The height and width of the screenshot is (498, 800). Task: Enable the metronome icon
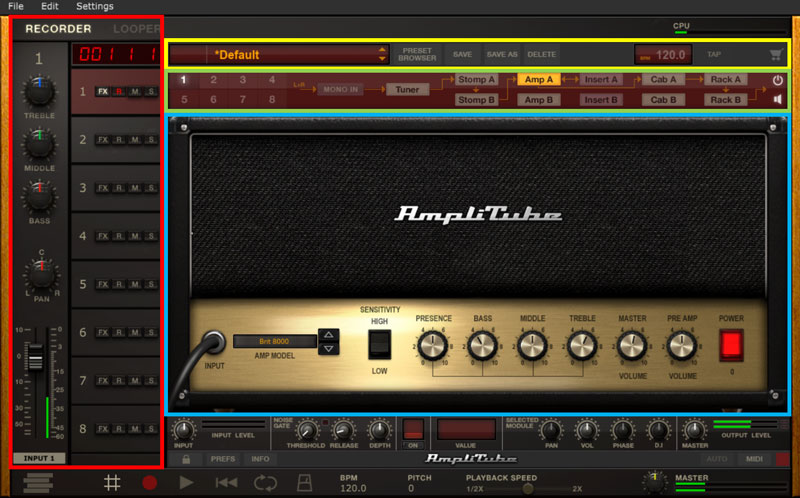click(305, 483)
